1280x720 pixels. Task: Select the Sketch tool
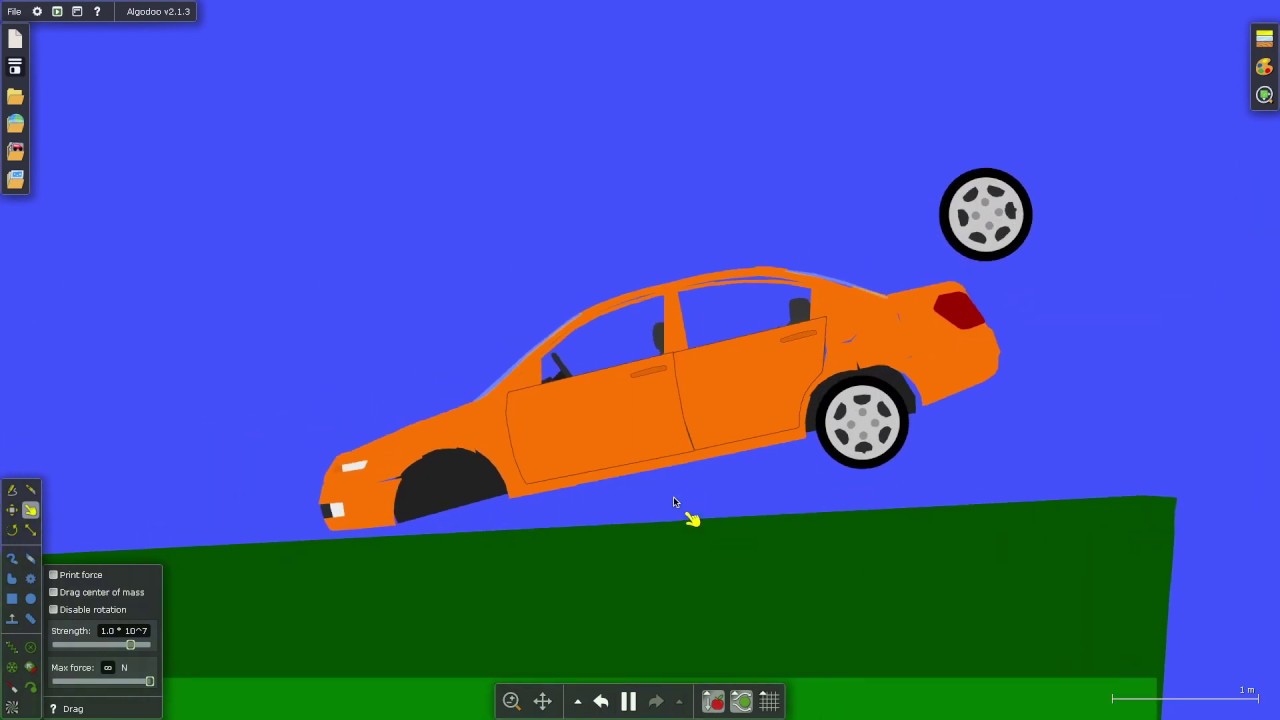(12, 490)
